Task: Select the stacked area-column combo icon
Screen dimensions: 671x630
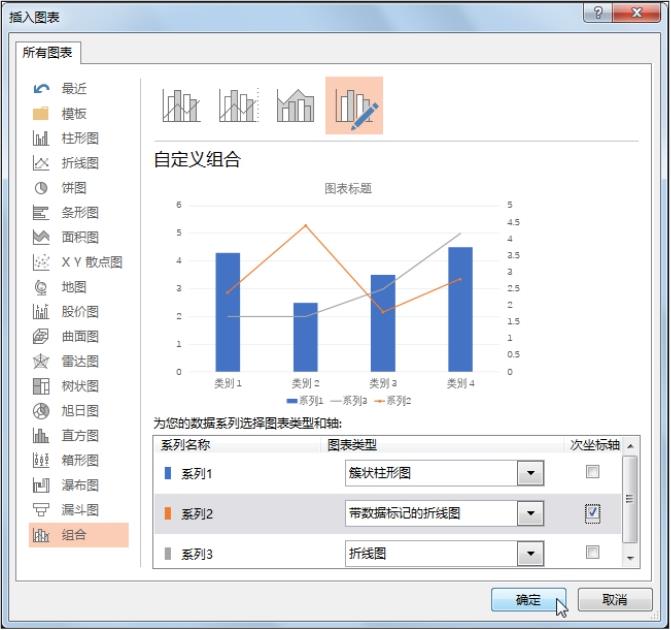Action: click(296, 105)
